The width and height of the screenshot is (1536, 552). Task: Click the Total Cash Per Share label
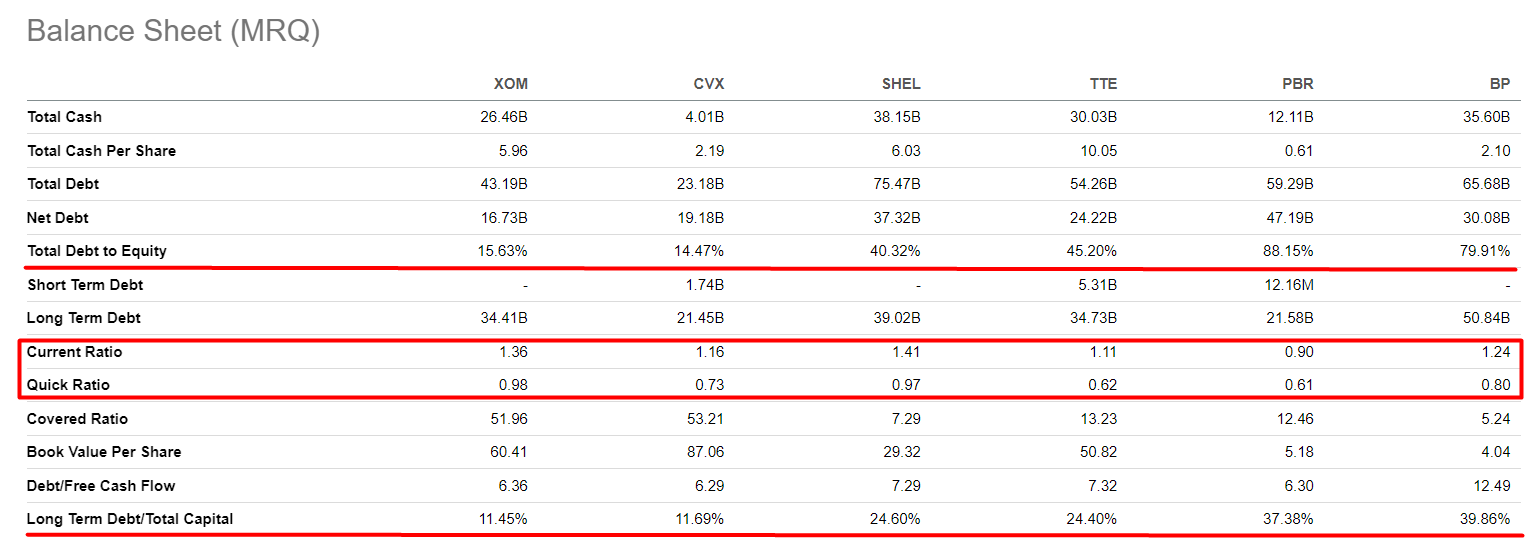coord(101,151)
